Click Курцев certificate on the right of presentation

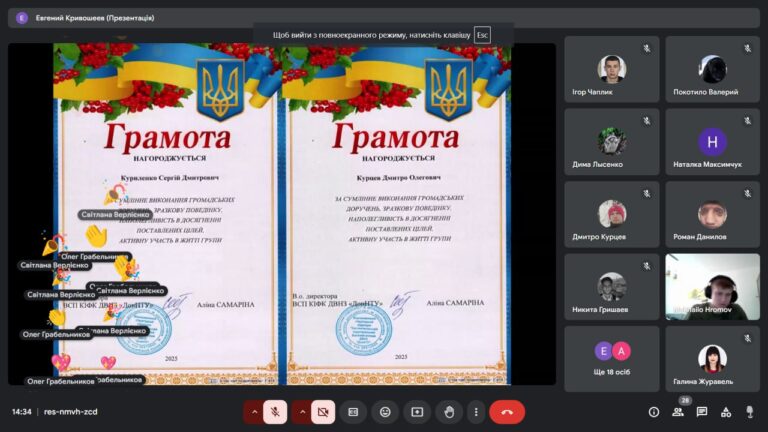[397, 214]
